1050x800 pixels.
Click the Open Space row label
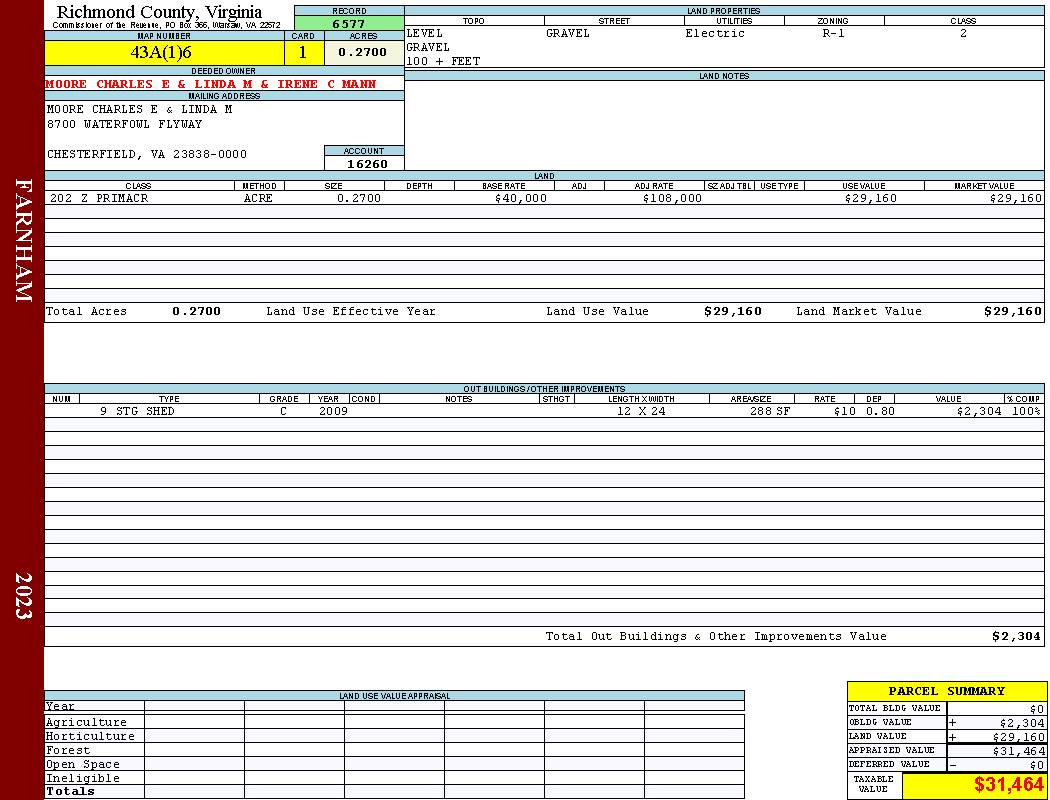click(83, 765)
